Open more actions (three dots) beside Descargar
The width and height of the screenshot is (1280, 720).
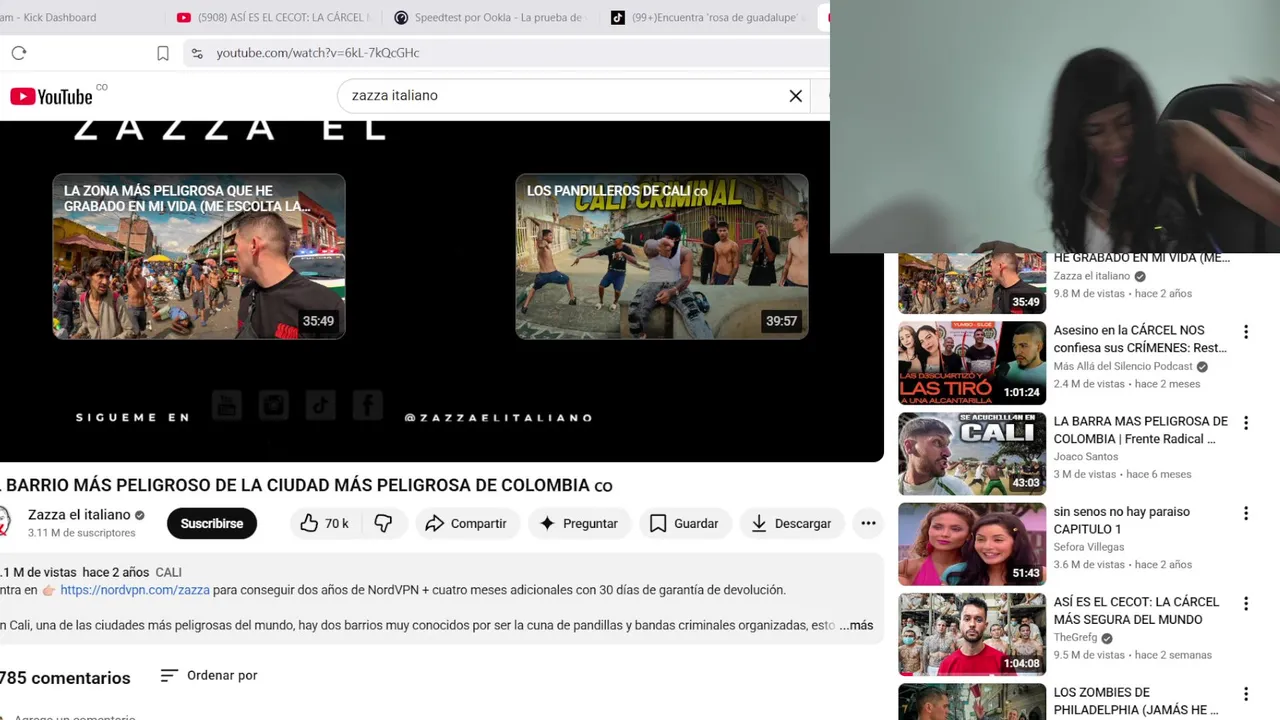(x=868, y=523)
